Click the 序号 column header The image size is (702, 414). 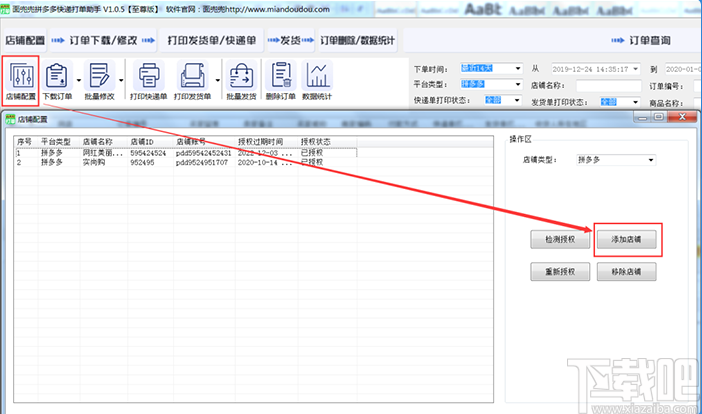(x=26, y=142)
